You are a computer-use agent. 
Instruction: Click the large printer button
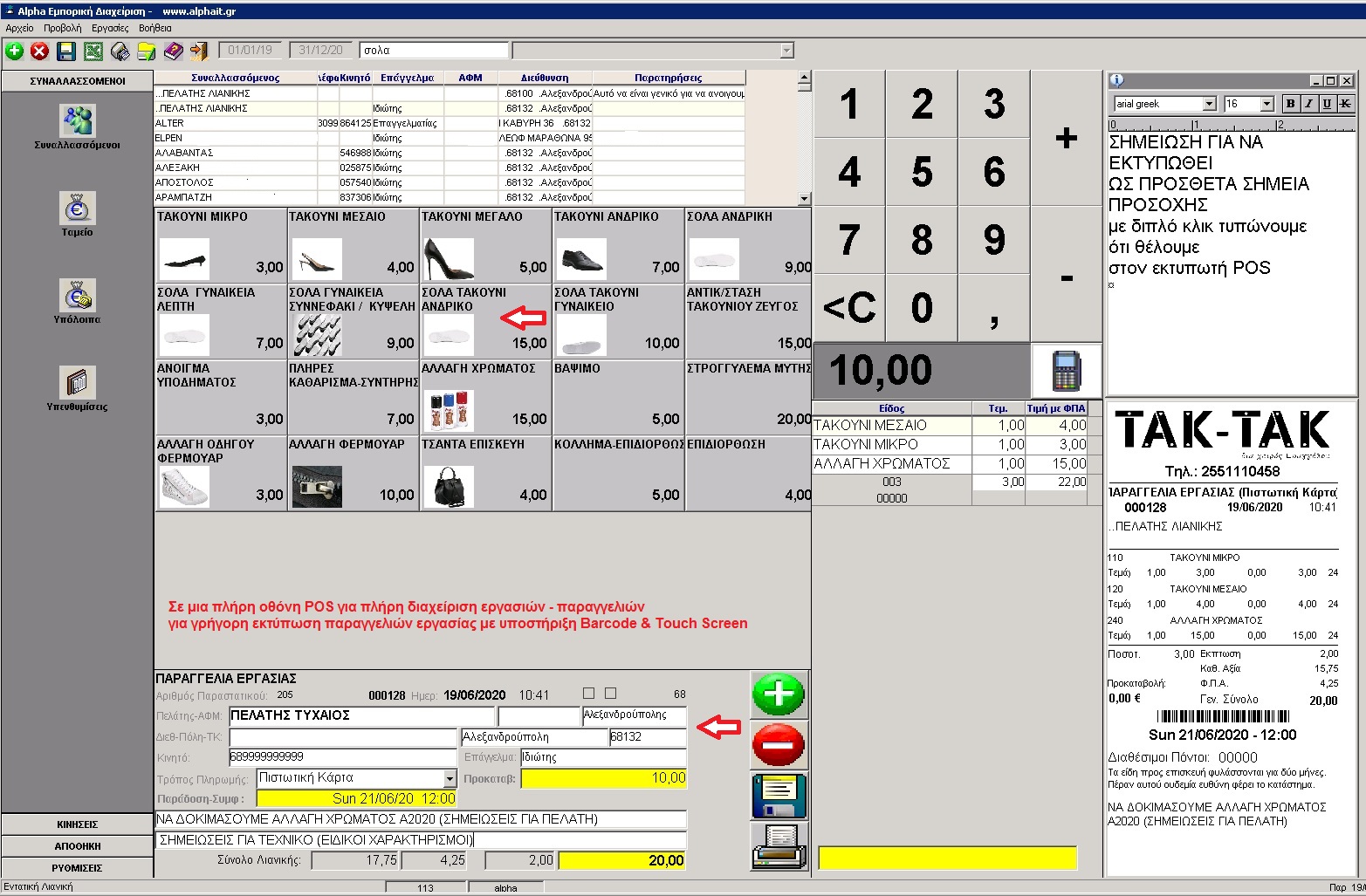click(779, 846)
